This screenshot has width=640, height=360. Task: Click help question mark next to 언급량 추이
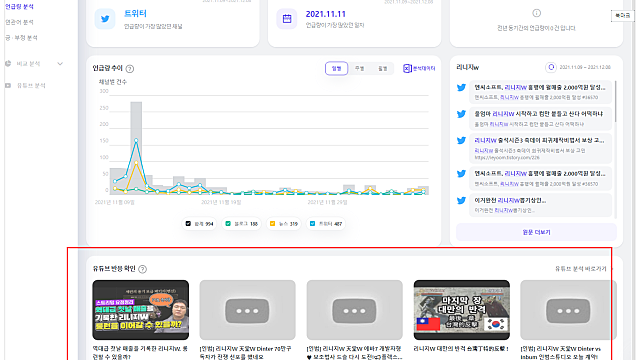point(130,69)
